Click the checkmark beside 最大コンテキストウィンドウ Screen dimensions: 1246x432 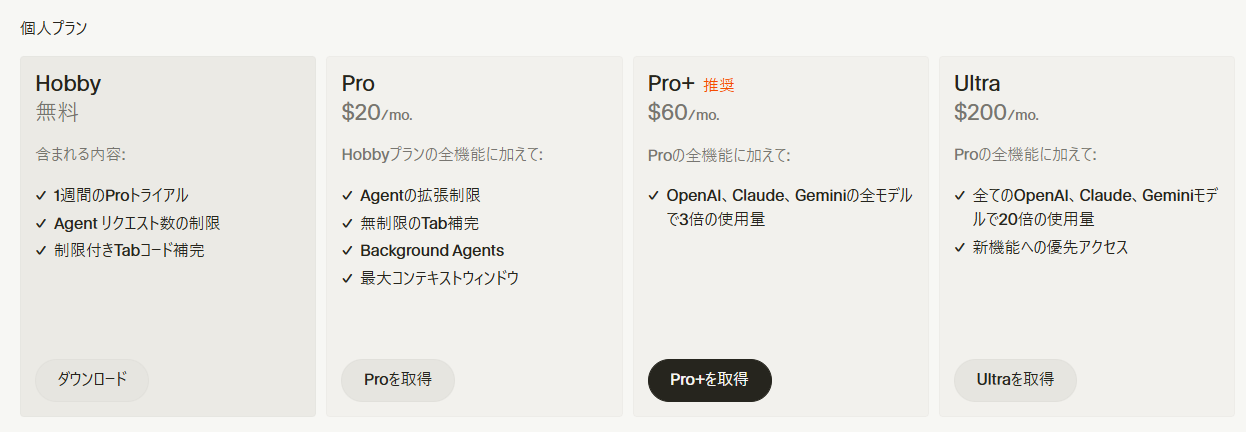click(x=347, y=279)
